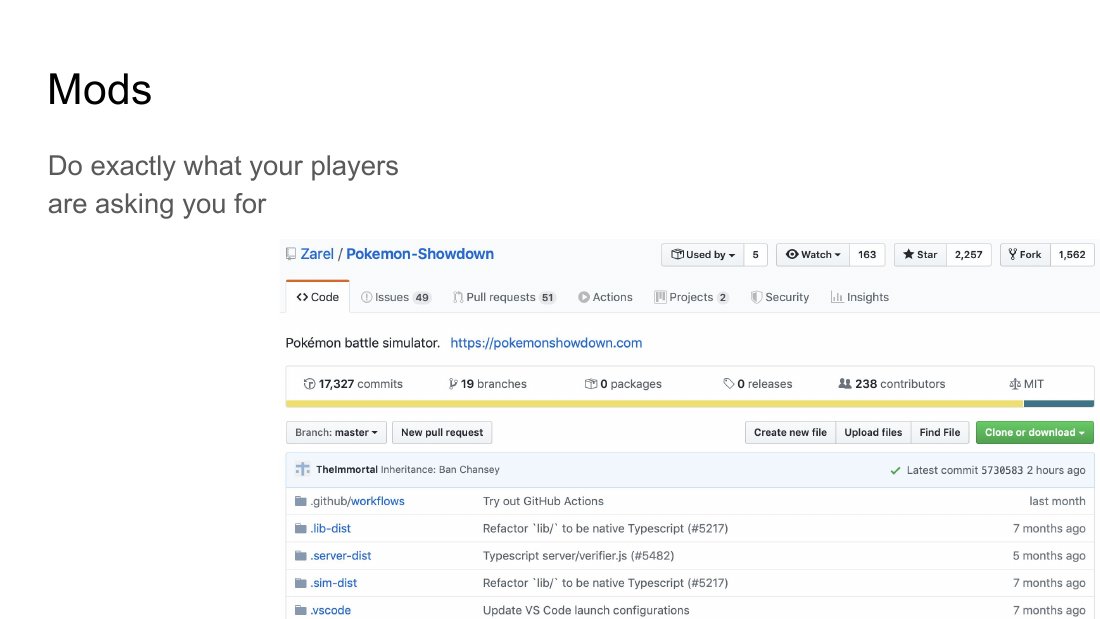Click the New pull request button
The width and height of the screenshot is (1100, 619).
(x=442, y=432)
